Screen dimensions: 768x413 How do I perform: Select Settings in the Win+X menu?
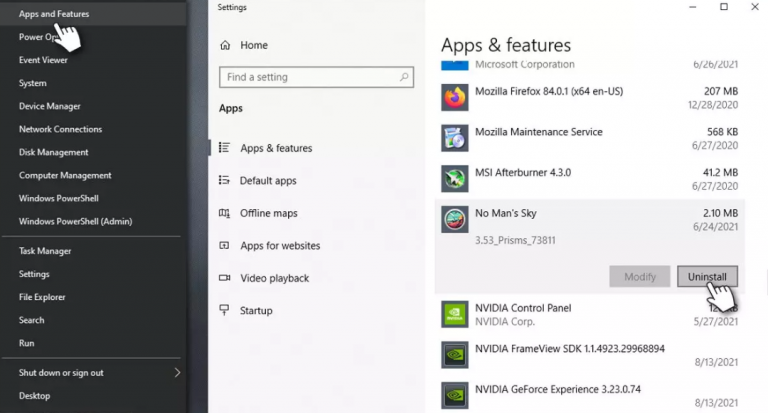click(34, 273)
